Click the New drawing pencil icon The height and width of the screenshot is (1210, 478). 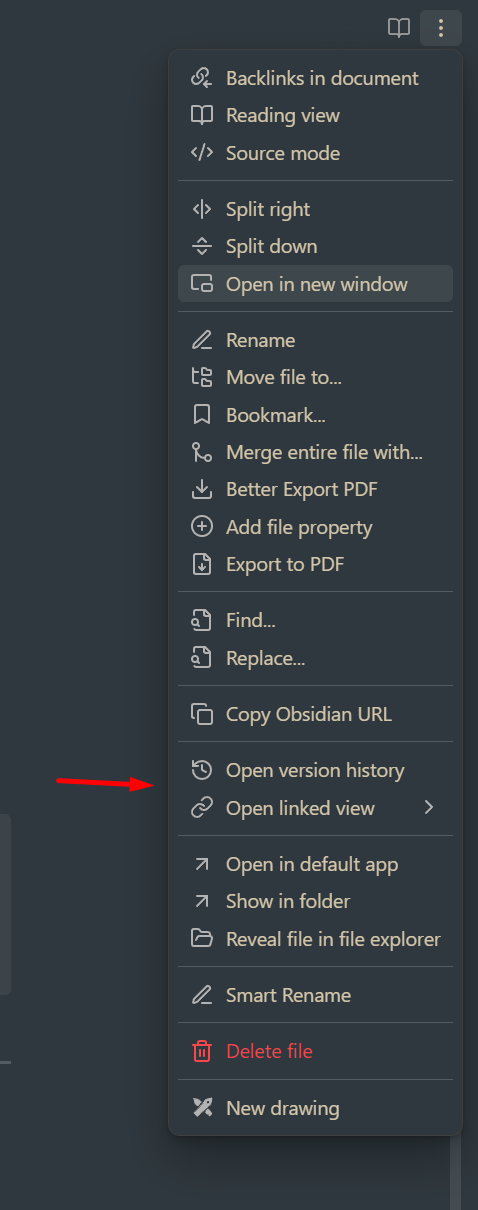tap(202, 1108)
